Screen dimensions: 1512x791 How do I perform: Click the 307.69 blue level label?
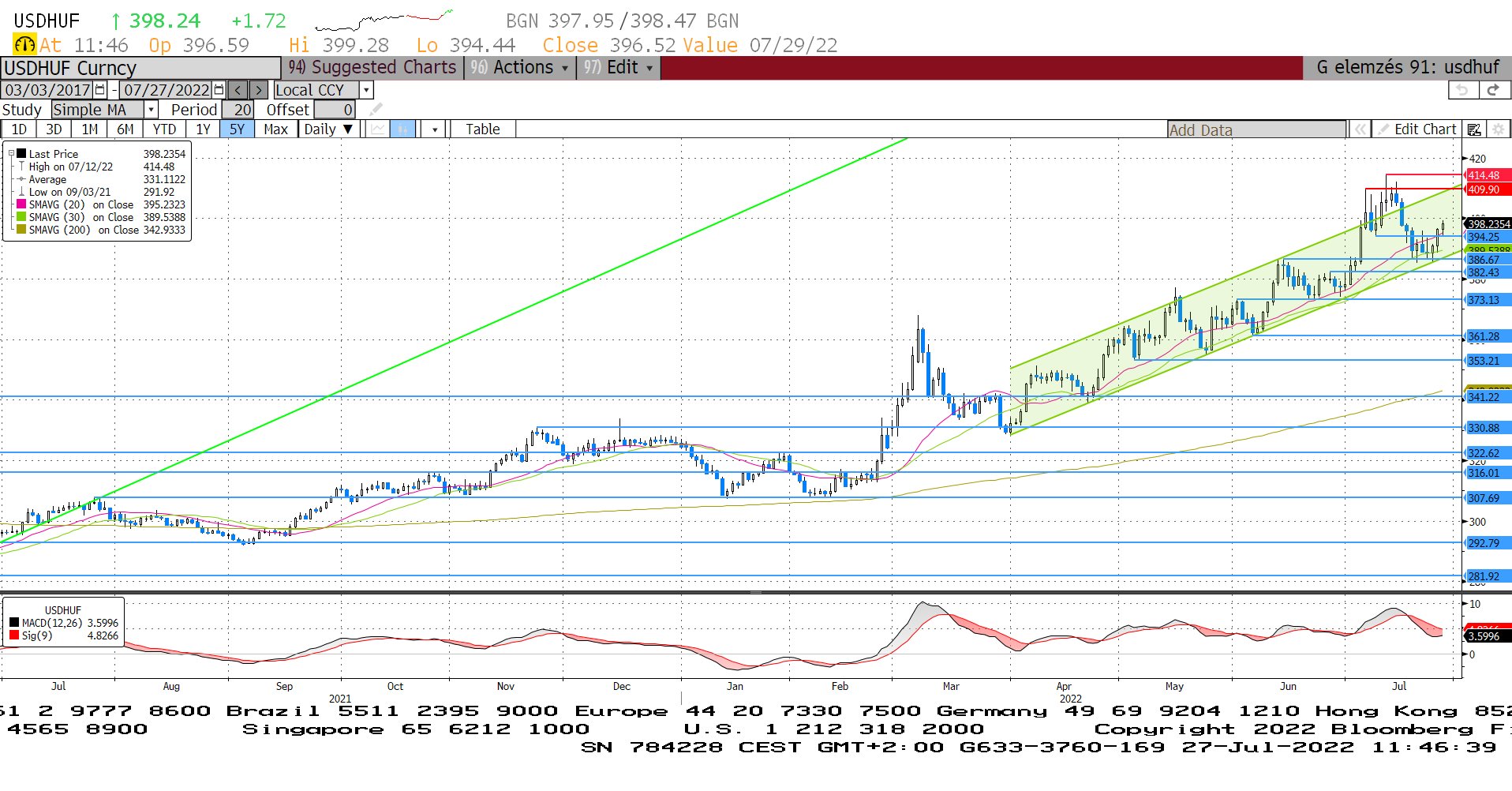point(1487,498)
